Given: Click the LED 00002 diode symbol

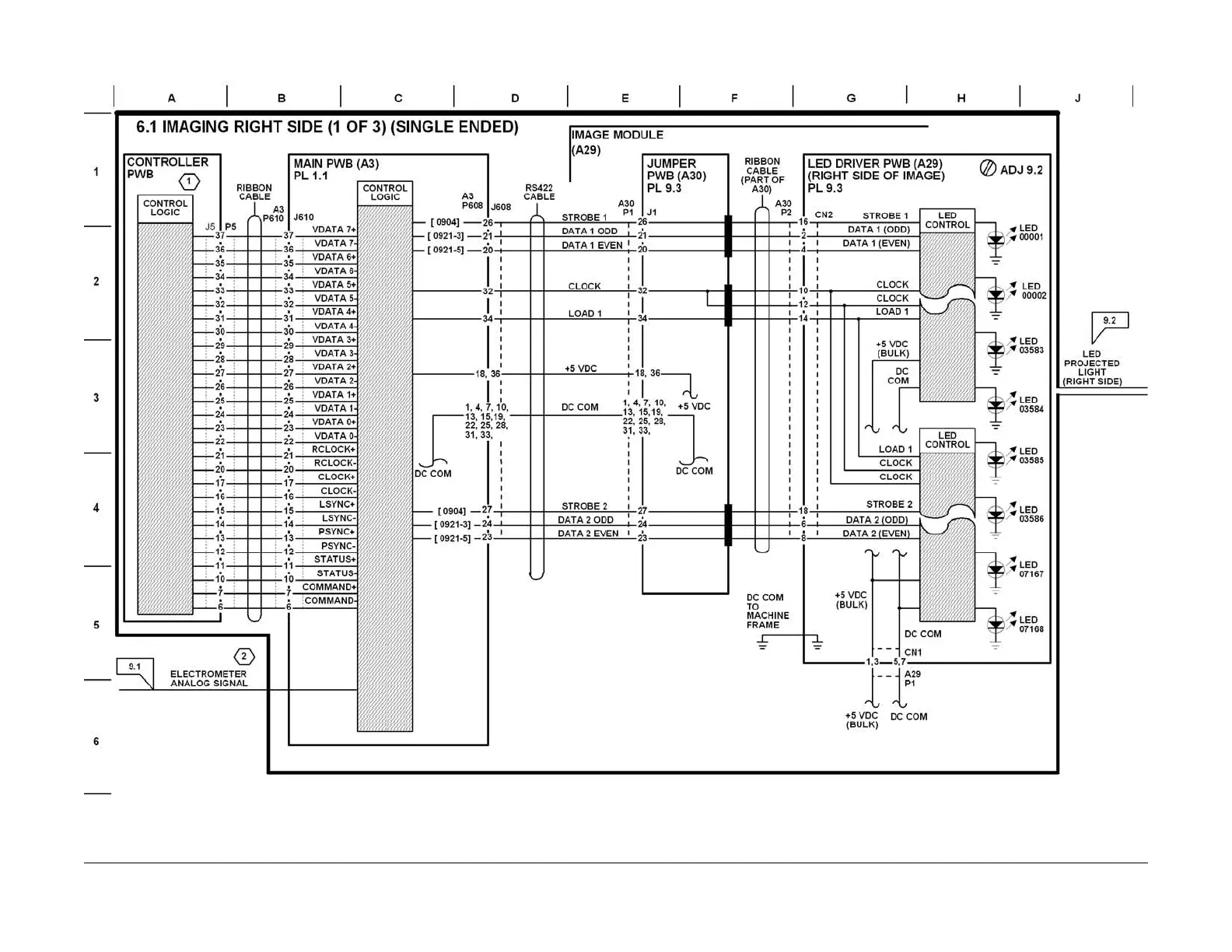Looking at the screenshot, I should click(996, 294).
